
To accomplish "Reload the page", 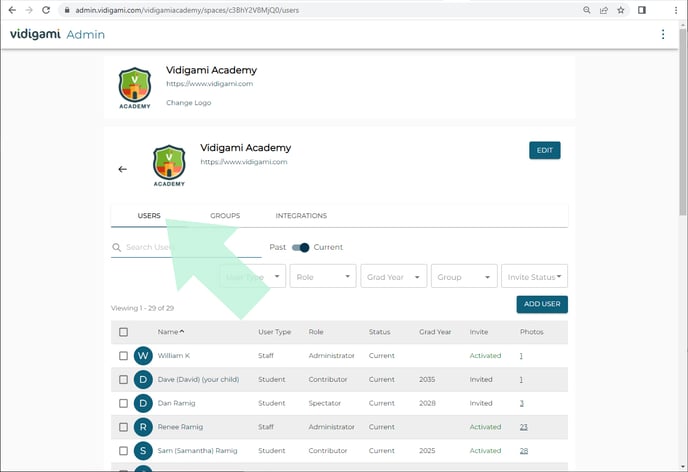I will click(x=46, y=10).
